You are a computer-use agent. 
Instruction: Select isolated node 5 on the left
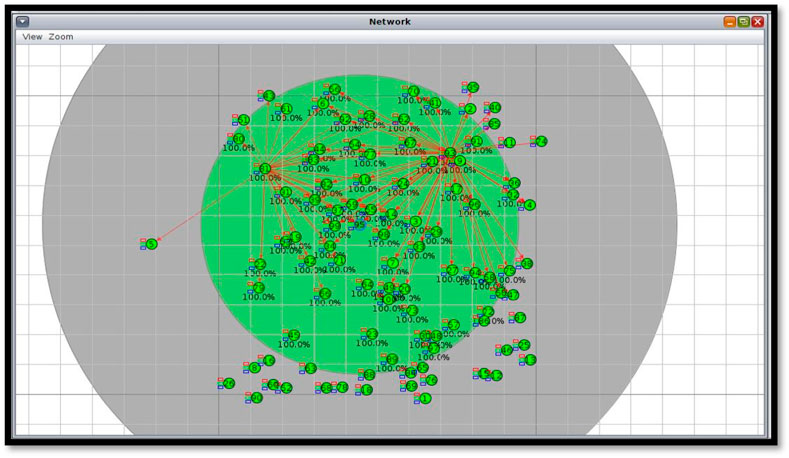pos(151,244)
